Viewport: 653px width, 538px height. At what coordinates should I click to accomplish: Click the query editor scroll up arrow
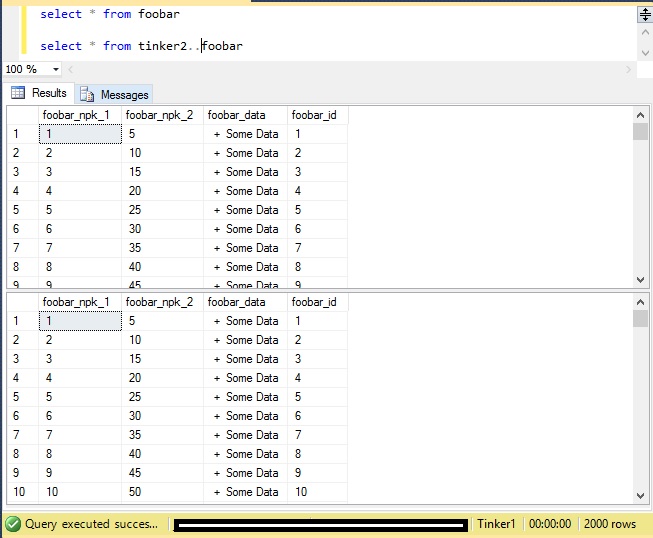tap(645, 32)
